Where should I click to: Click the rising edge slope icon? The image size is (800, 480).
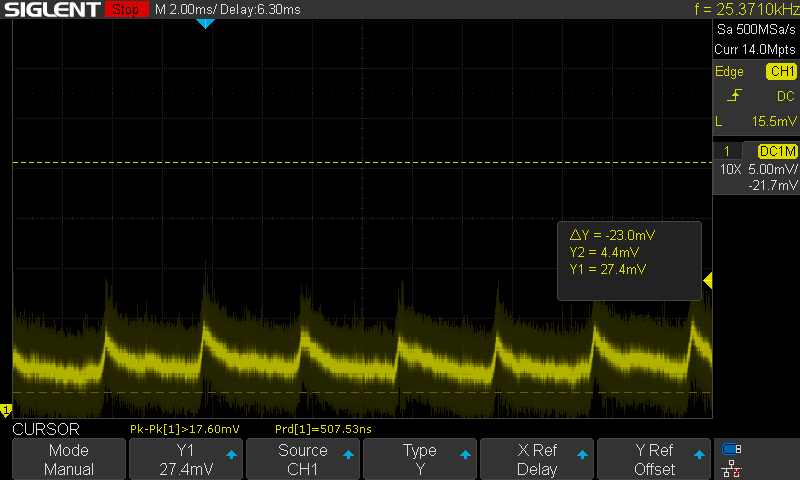click(x=734, y=95)
